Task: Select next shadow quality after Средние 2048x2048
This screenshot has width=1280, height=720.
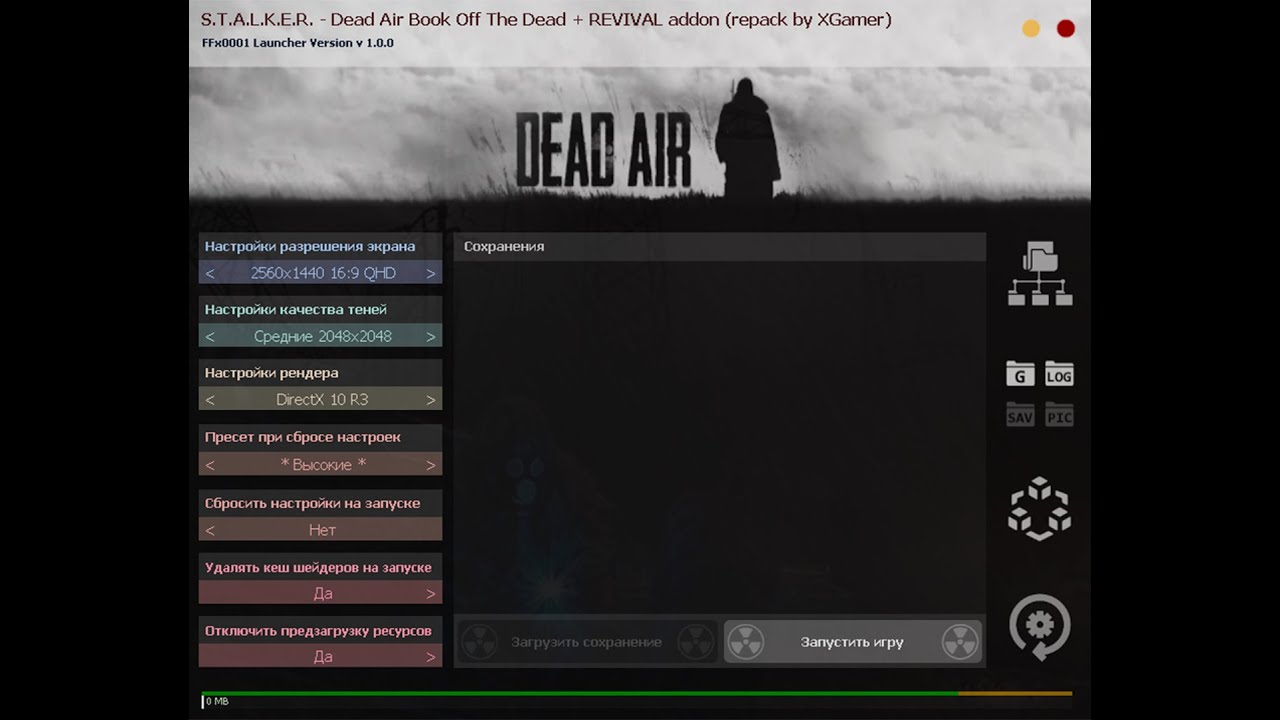Action: pyautogui.click(x=431, y=336)
